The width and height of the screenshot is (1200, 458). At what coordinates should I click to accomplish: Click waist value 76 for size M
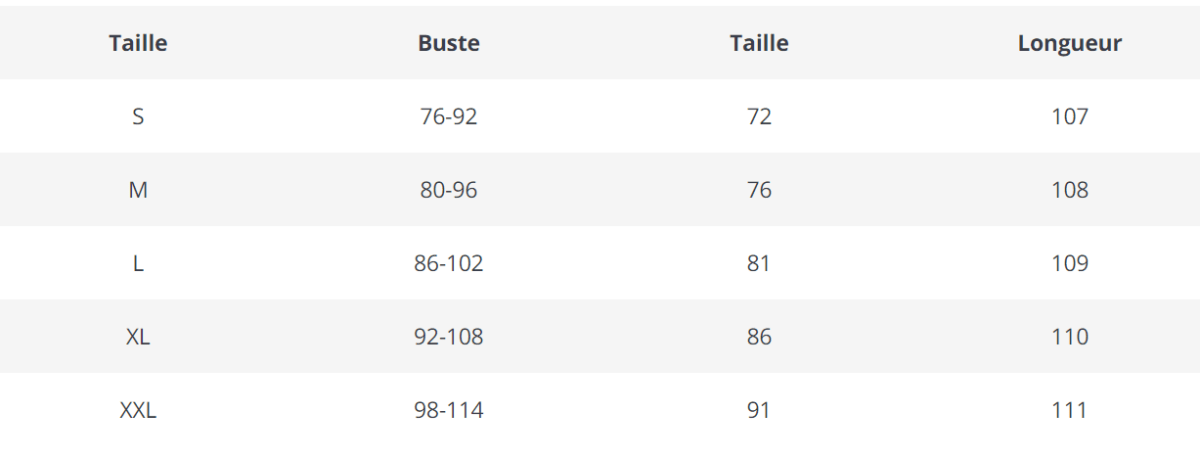tap(759, 190)
